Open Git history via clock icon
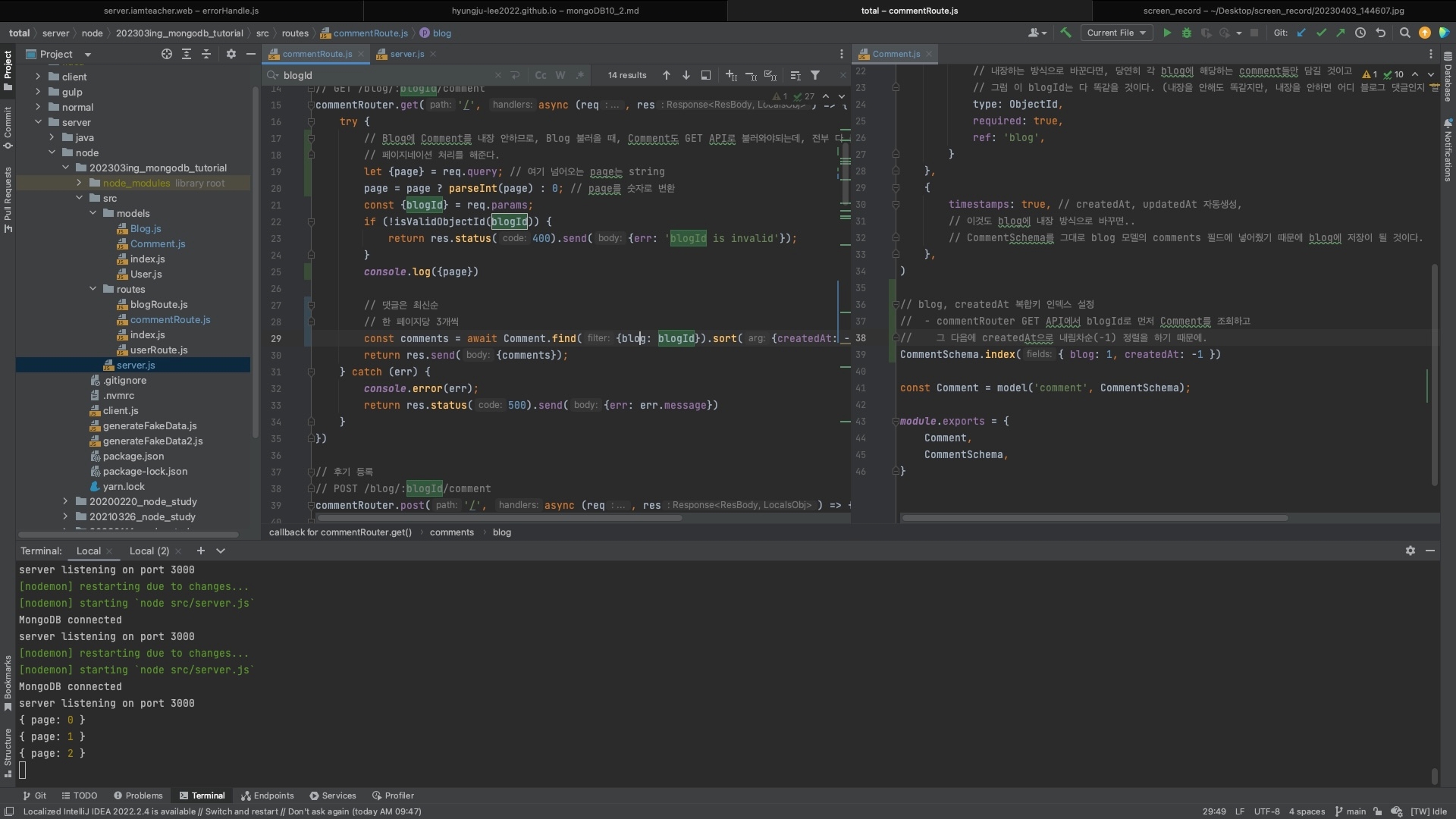 (x=1360, y=33)
